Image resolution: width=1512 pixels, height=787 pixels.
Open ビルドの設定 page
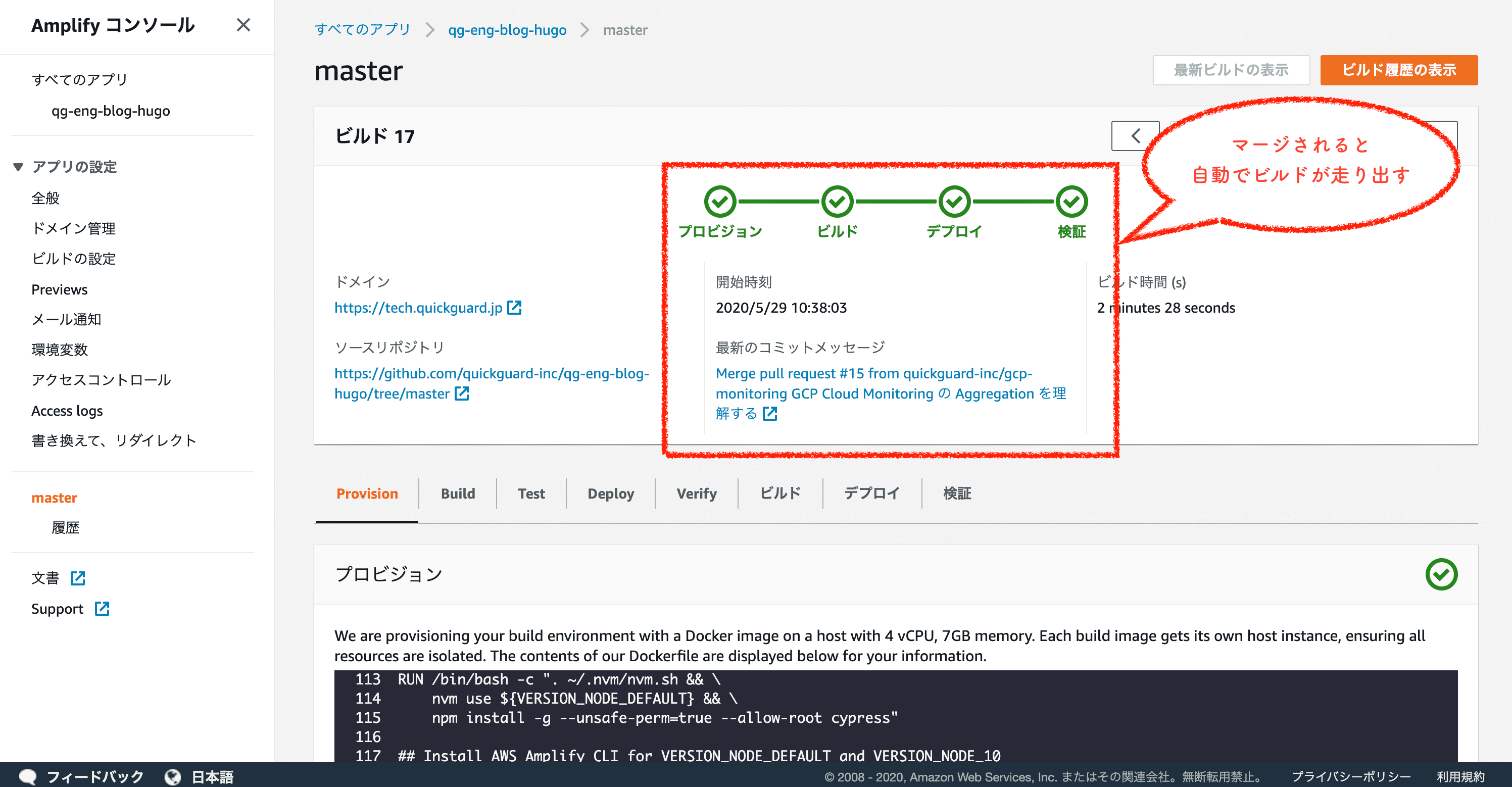[x=73, y=259]
